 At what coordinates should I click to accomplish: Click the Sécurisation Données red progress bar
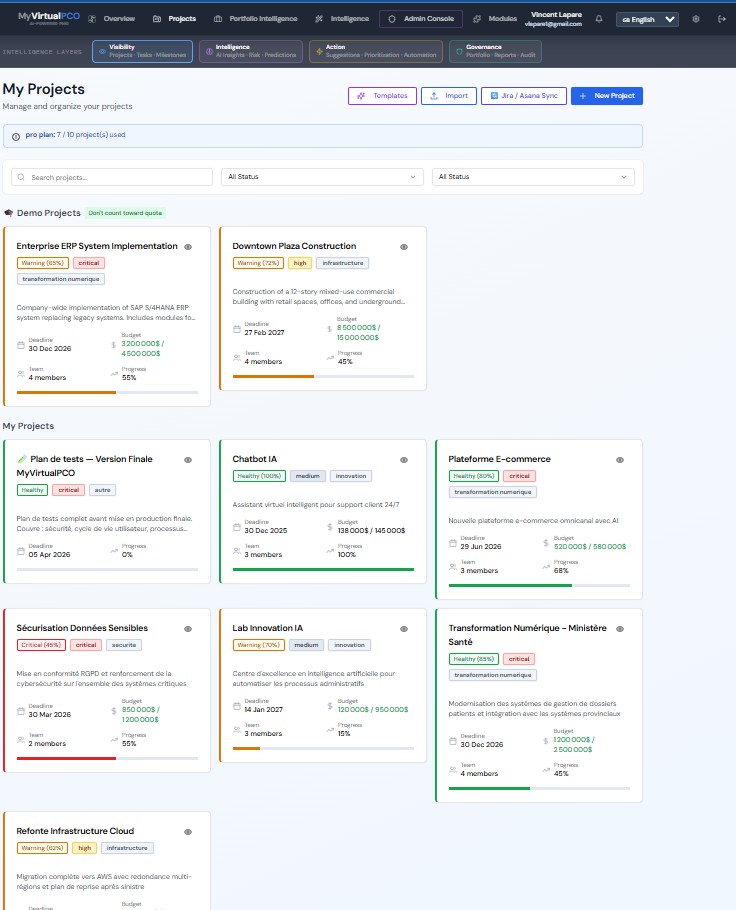[107, 758]
